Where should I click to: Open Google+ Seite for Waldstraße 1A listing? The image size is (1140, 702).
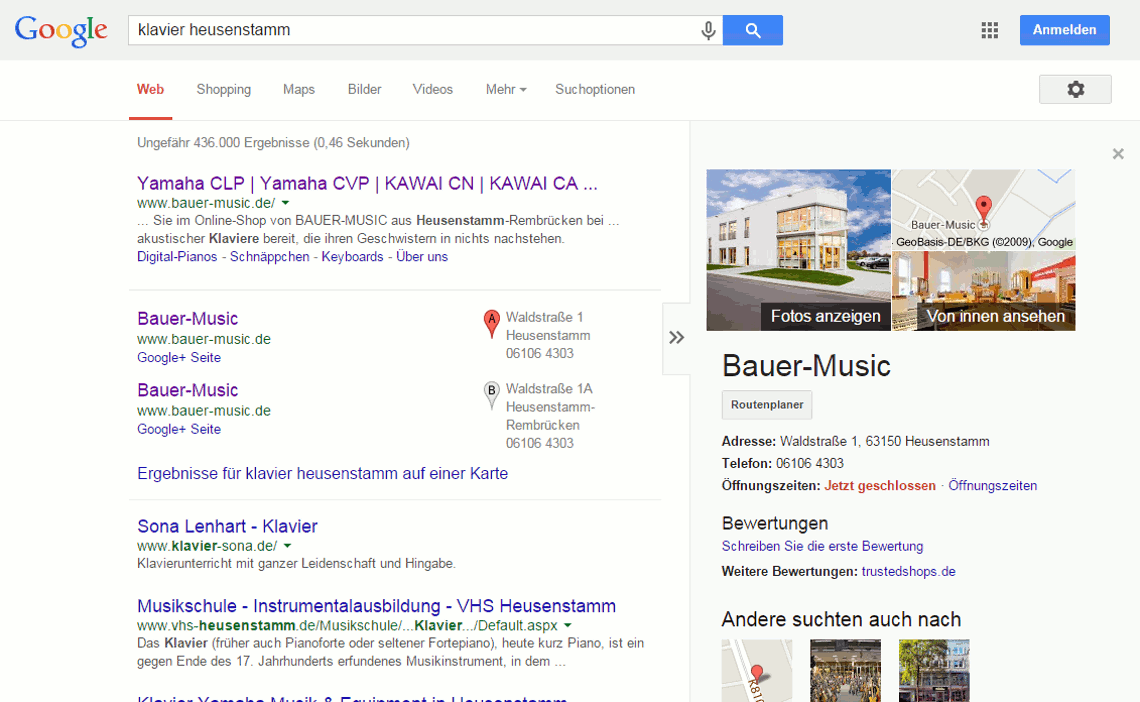click(179, 429)
